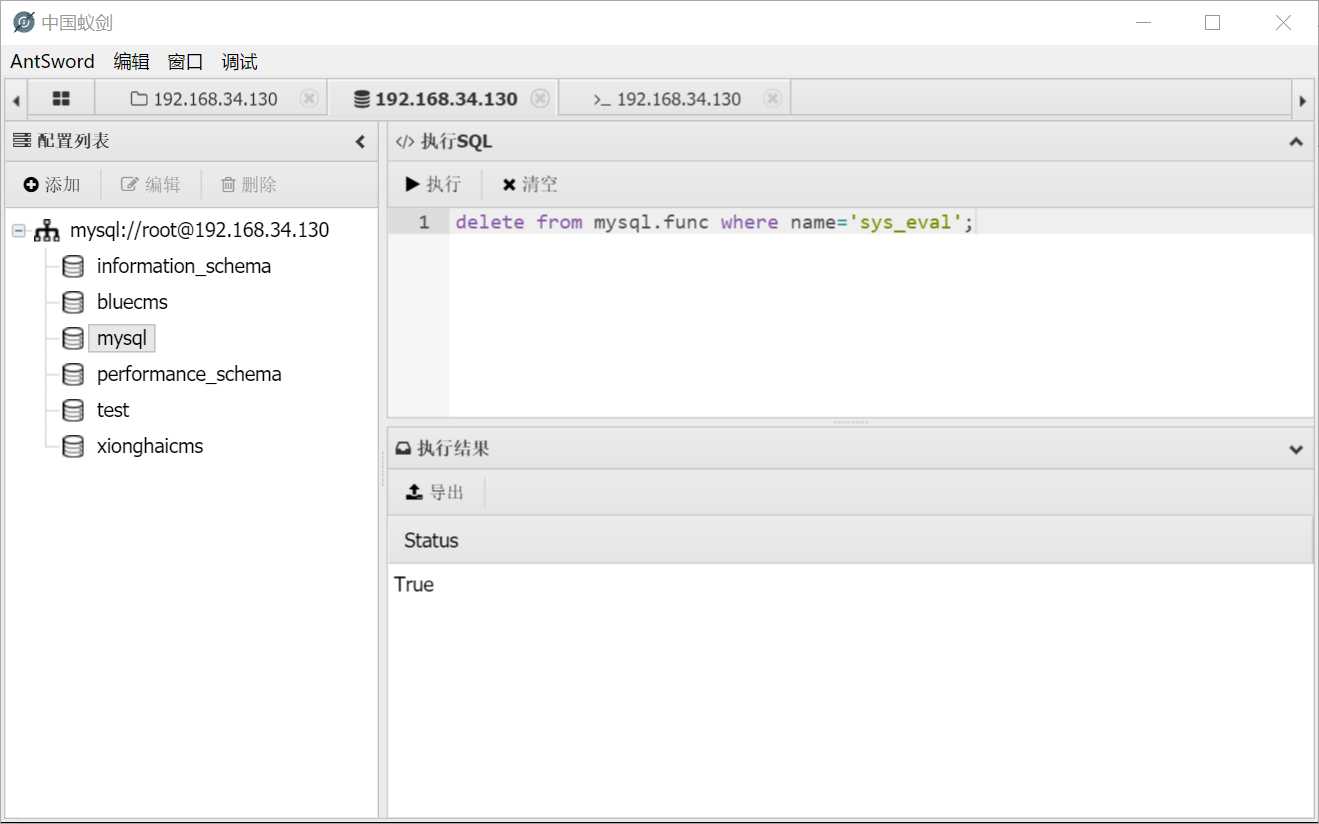Click the 删除 configuration button
Screen dimensions: 1319x824
click(x=248, y=184)
